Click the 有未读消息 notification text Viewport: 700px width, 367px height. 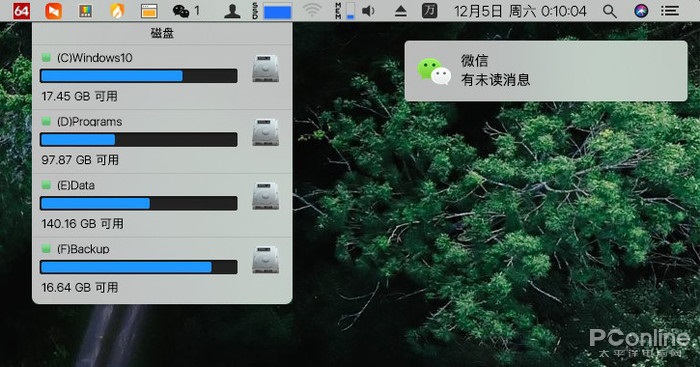tap(496, 80)
